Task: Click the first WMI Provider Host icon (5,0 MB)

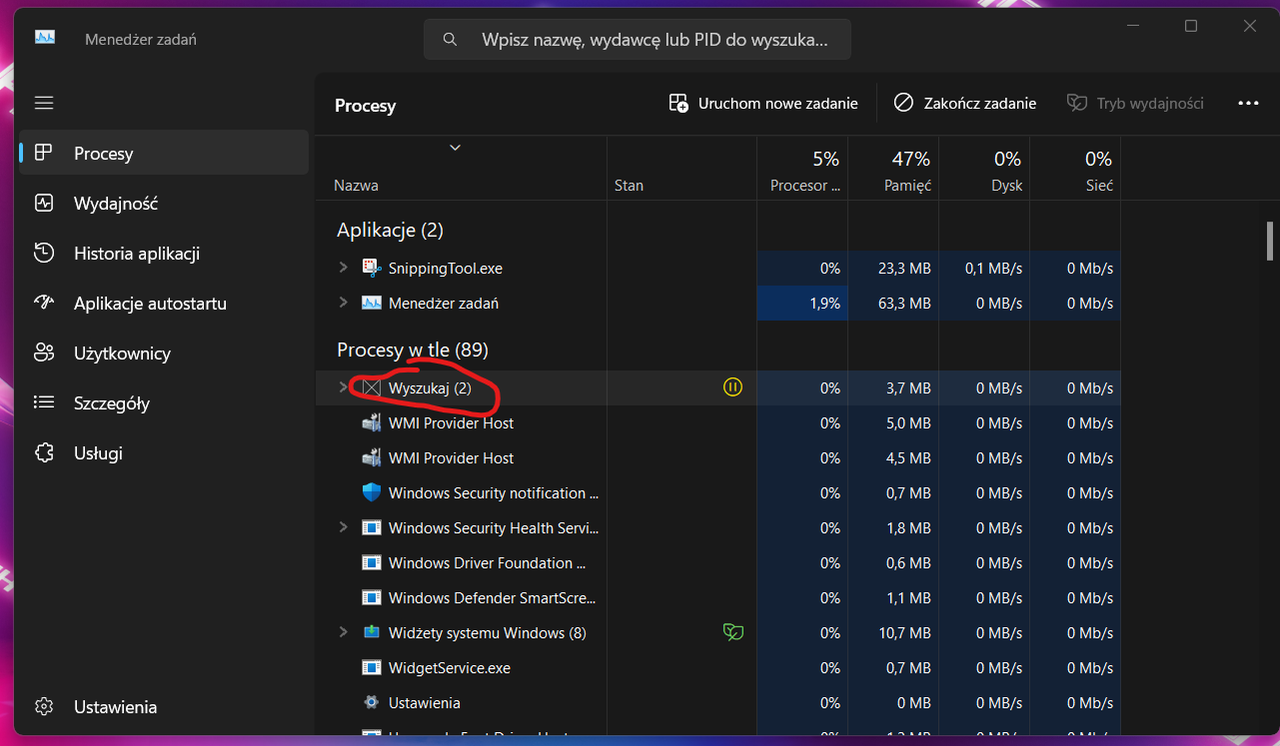Action: 372,423
